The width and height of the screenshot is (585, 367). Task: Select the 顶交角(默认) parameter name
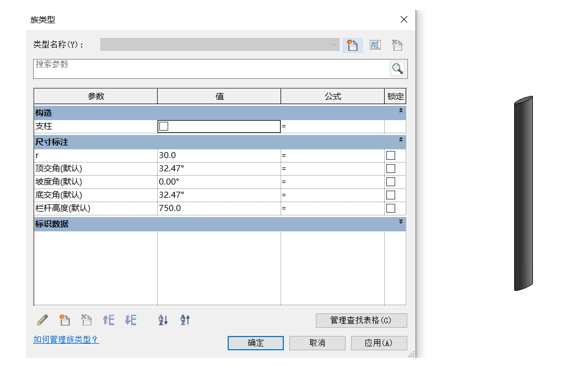click(x=96, y=169)
